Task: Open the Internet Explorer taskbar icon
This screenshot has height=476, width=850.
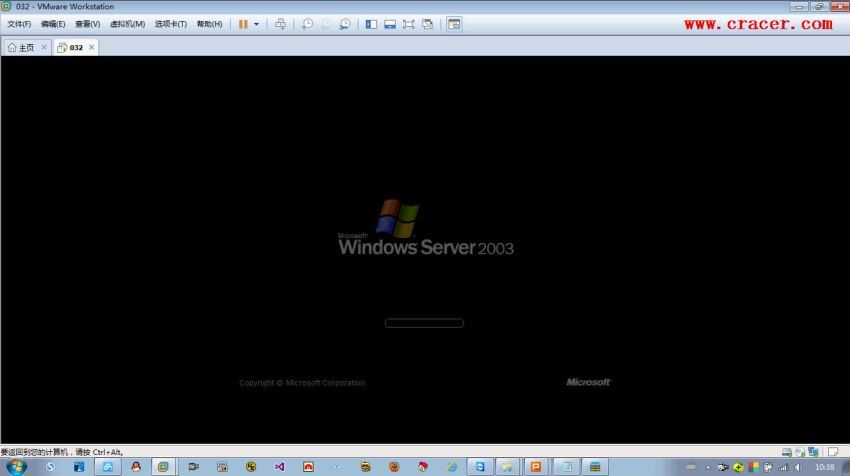Action: tap(452, 467)
